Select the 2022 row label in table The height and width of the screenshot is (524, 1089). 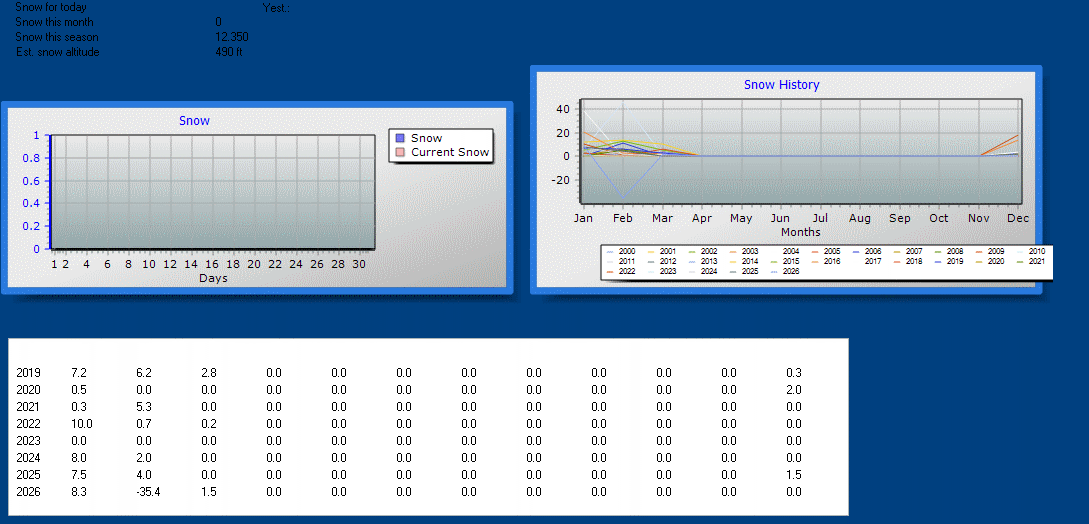[x=28, y=424]
